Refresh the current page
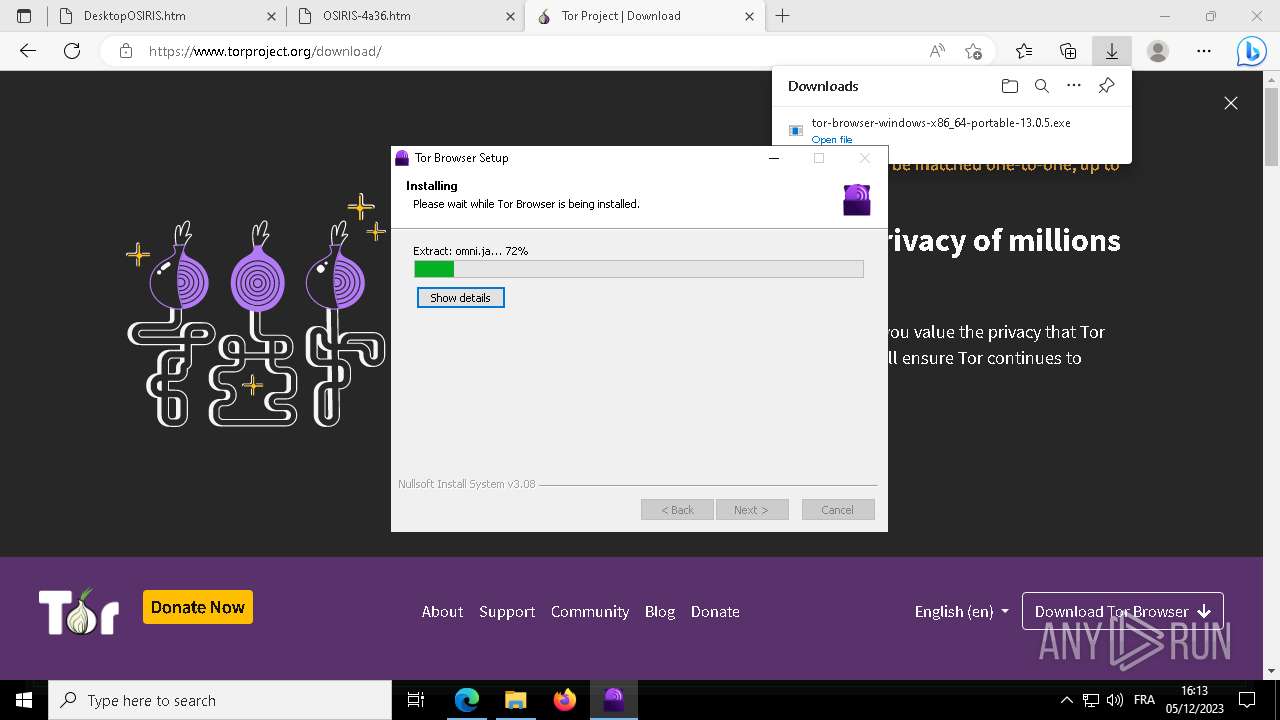Viewport: 1280px width, 720px height. pyautogui.click(x=72, y=51)
